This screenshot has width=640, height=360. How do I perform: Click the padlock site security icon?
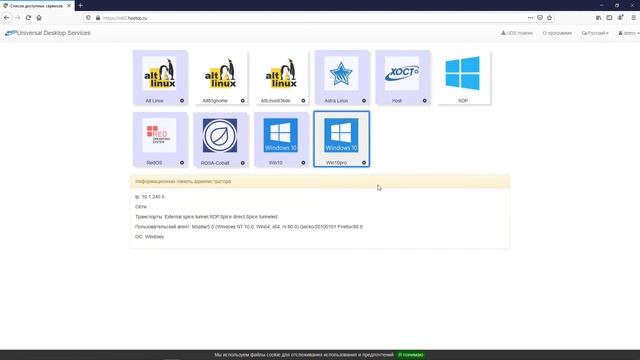point(98,18)
